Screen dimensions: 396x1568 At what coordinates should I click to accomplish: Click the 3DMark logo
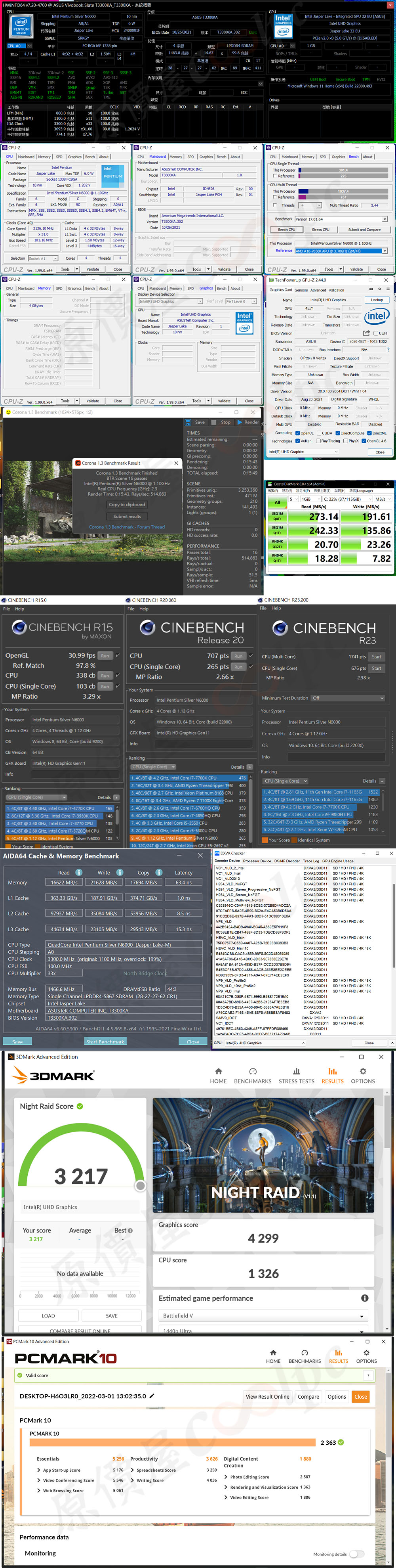53,1076
